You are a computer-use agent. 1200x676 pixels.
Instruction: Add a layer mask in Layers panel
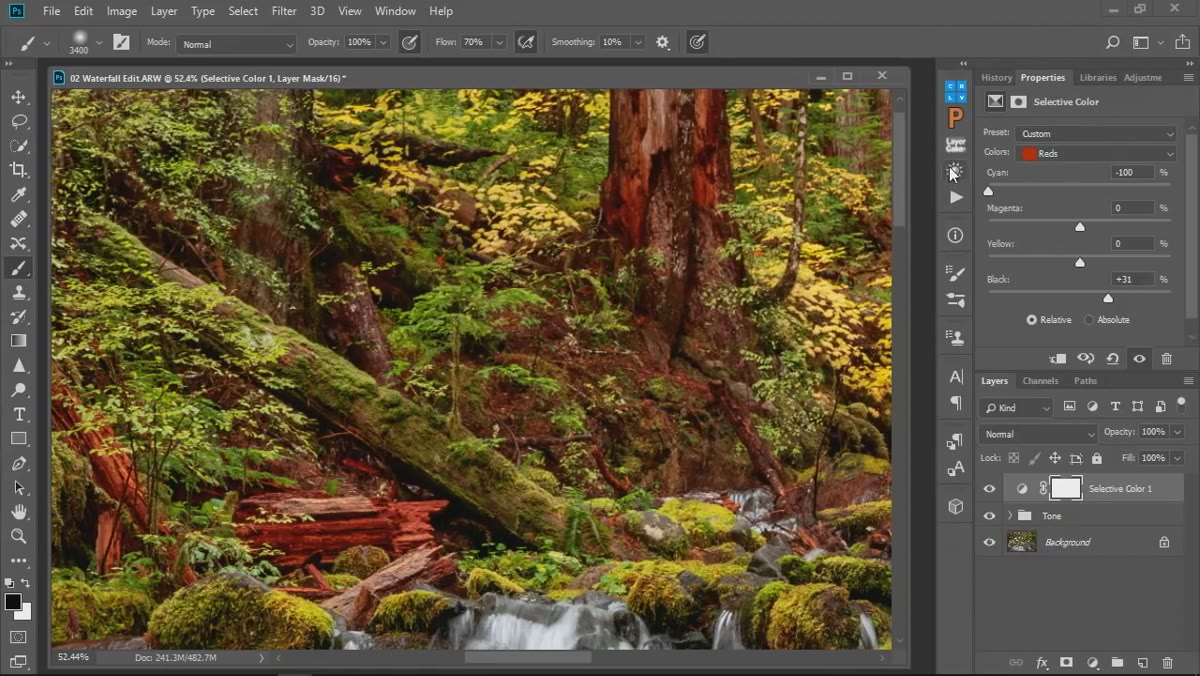[1067, 662]
